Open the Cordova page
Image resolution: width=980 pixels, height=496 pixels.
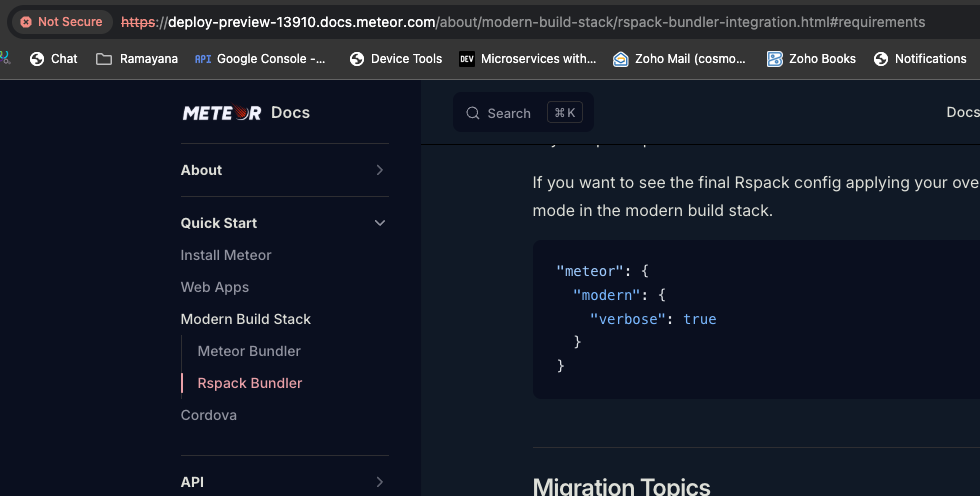click(208, 415)
